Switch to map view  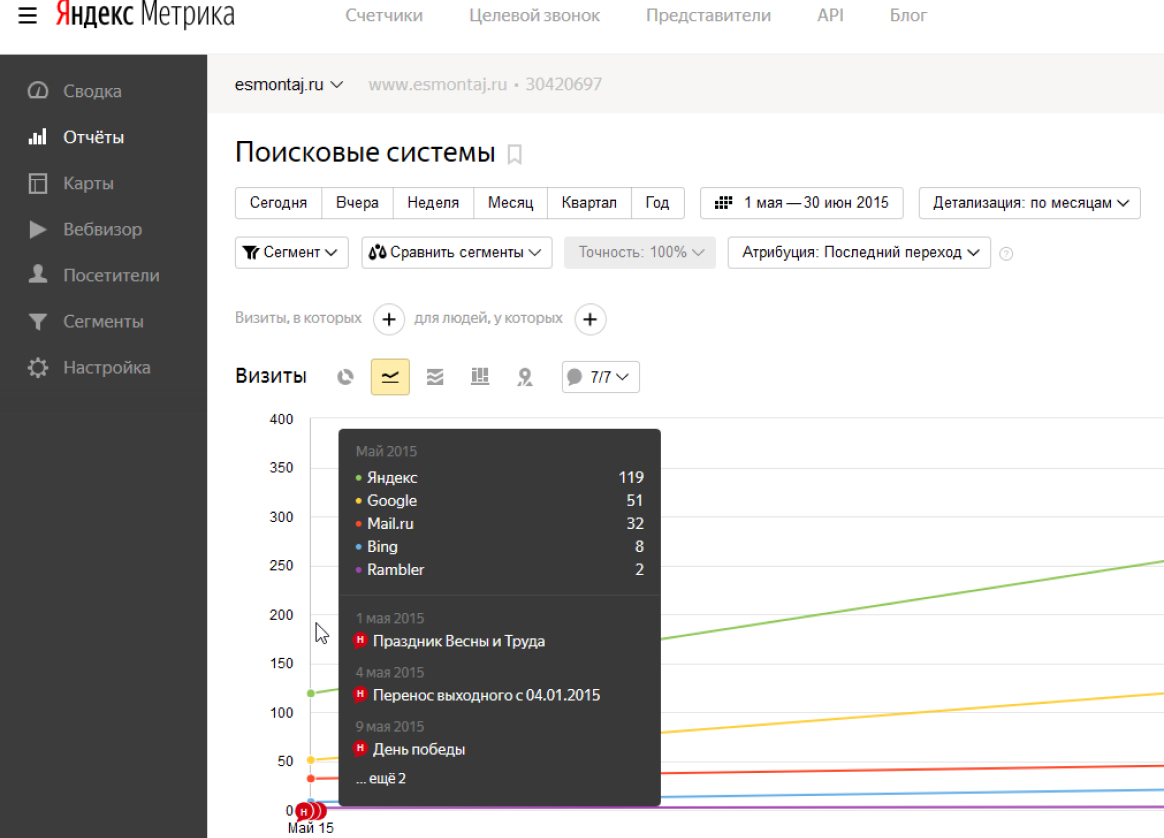coord(525,377)
